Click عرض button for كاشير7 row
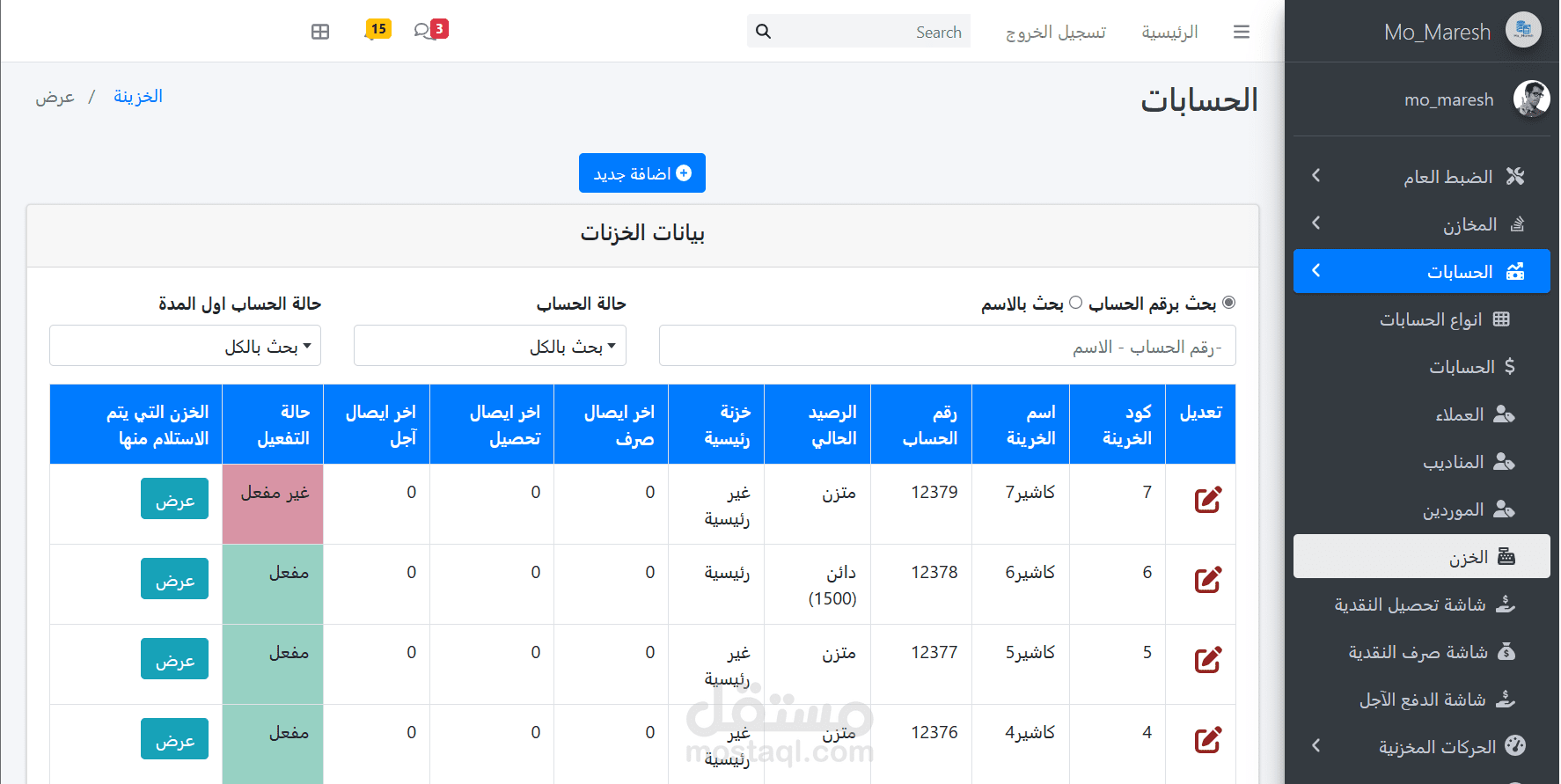Viewport: 1561px width, 784px height. (174, 499)
